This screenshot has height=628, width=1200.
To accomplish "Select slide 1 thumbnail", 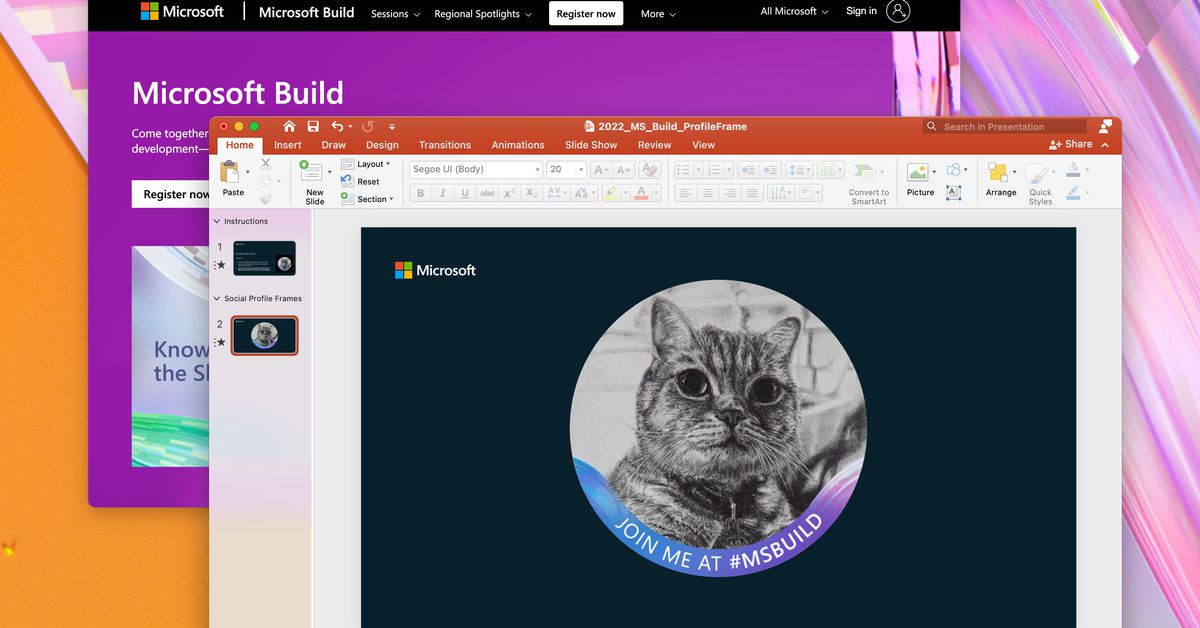I will pos(264,258).
